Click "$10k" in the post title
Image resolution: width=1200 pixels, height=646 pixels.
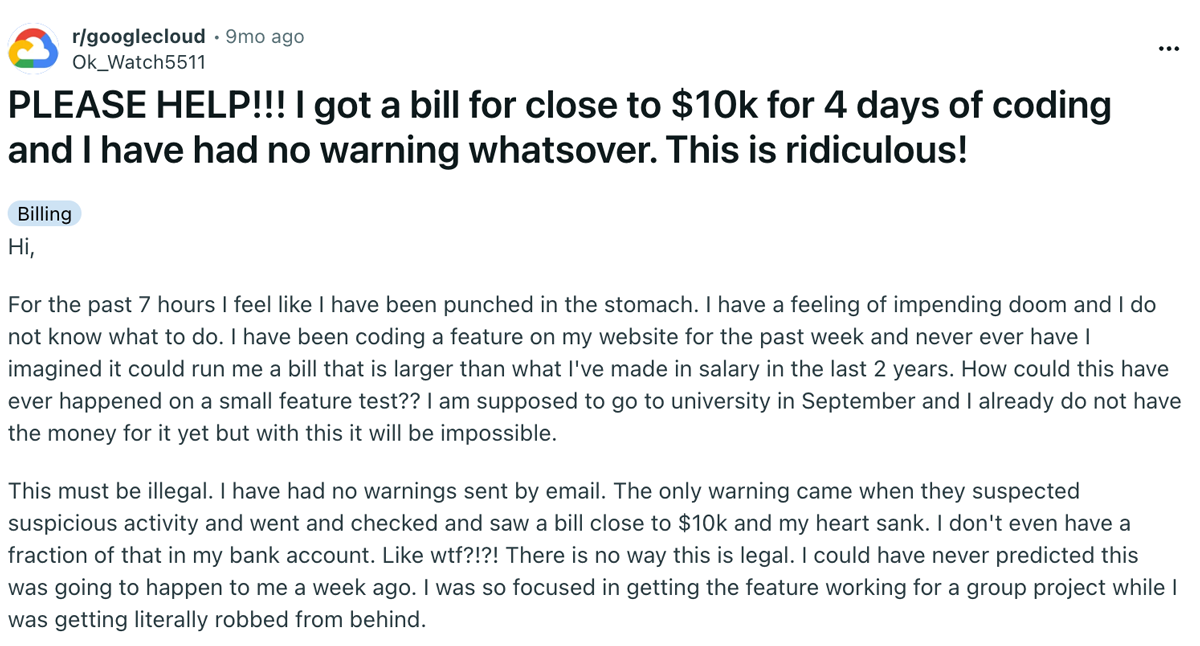click(648, 105)
